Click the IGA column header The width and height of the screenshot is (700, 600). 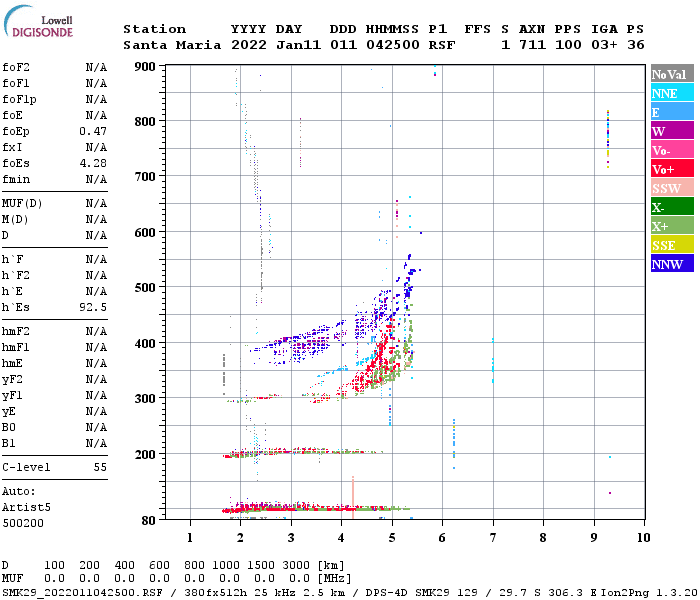[604, 29]
